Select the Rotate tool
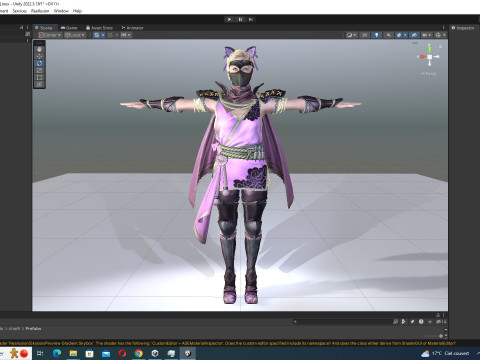This screenshot has width=480, height=360. (x=39, y=63)
